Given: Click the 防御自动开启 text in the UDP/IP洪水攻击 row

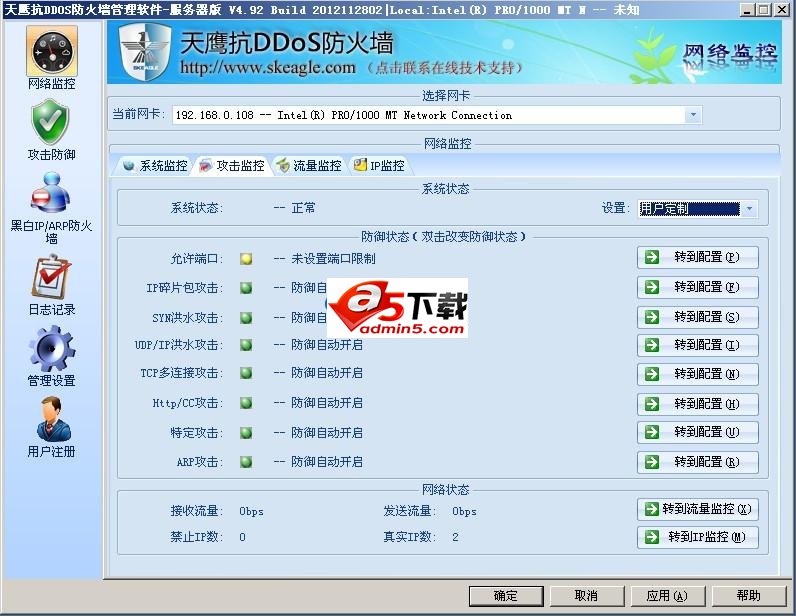Looking at the screenshot, I should pos(327,345).
